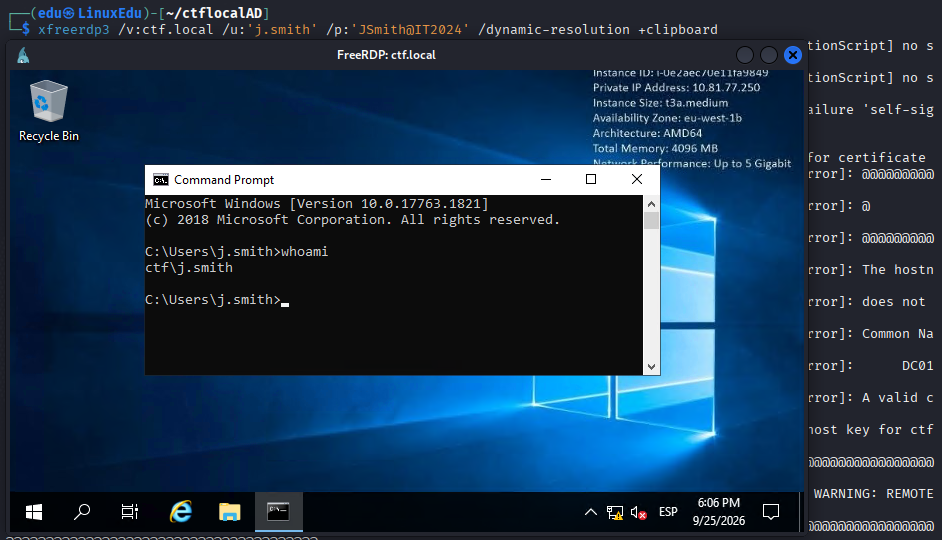The height and width of the screenshot is (540, 942).
Task: Click the 'Private IP Address: 10.81.77.250' text
Action: coord(676,88)
